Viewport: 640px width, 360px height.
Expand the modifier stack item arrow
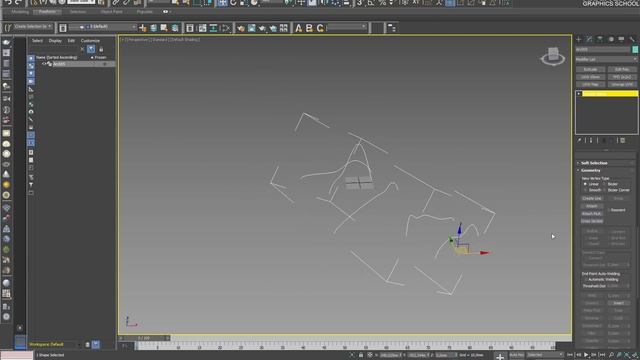point(579,94)
